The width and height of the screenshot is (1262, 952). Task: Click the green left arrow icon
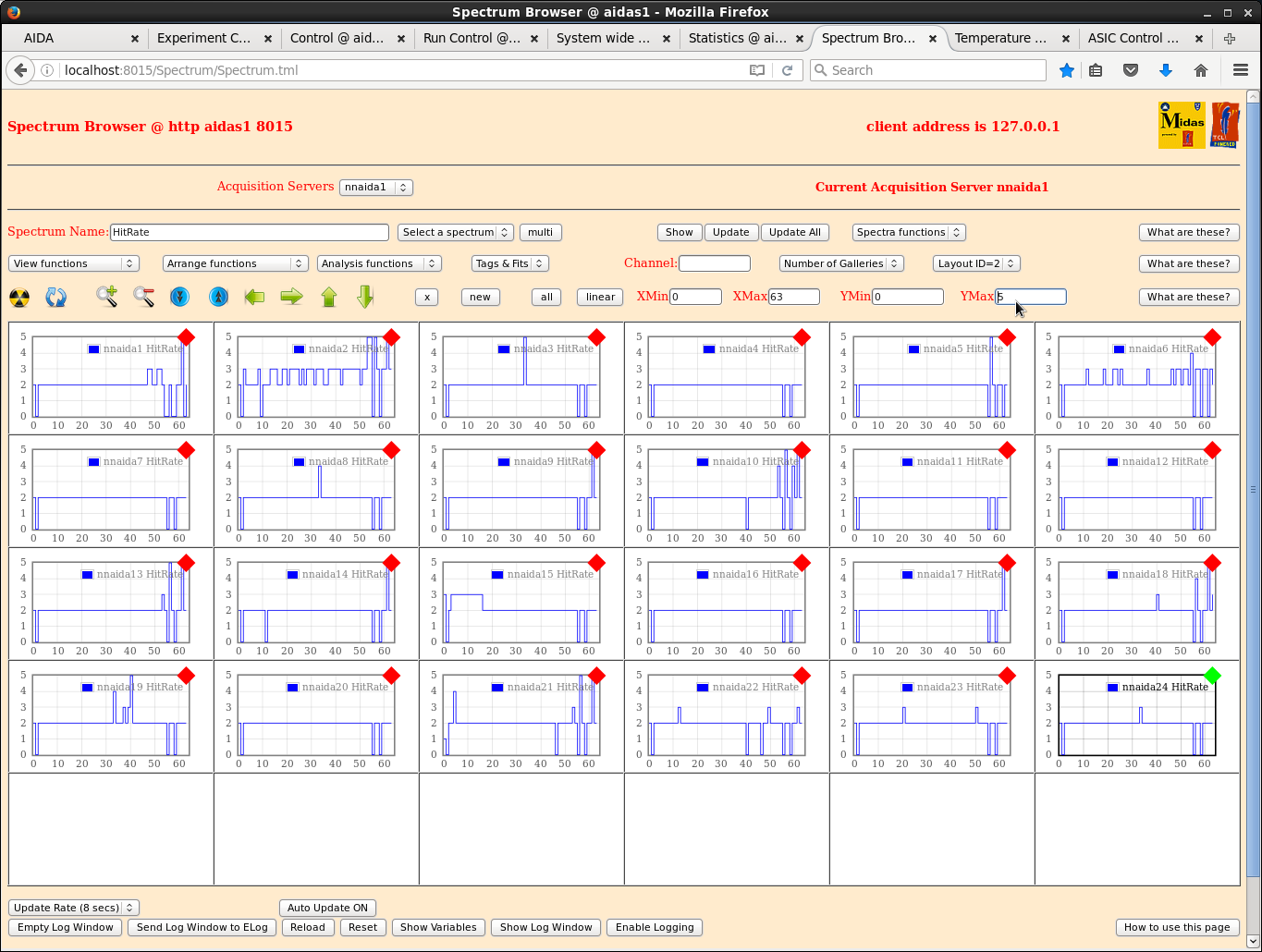pyautogui.click(x=254, y=297)
